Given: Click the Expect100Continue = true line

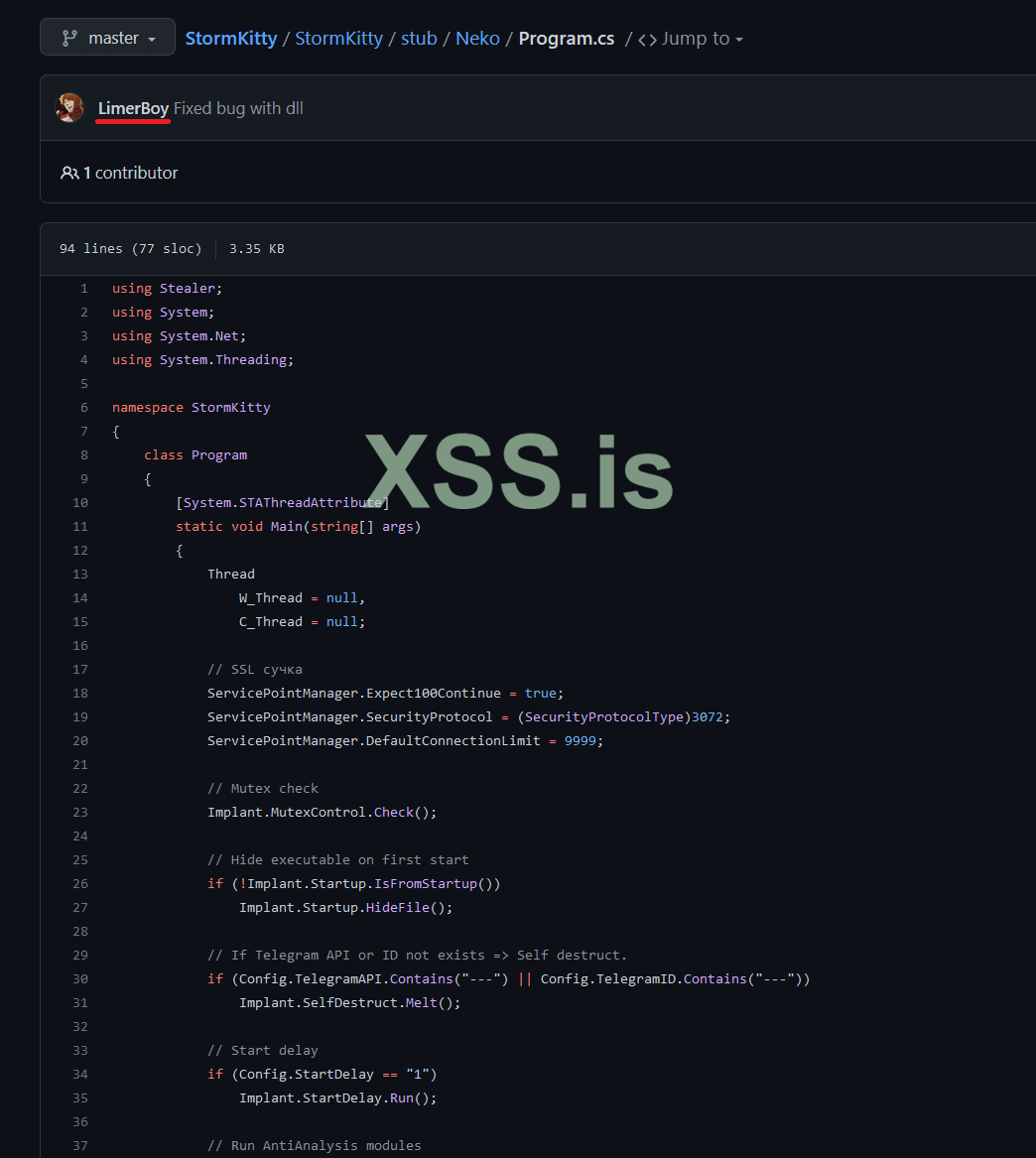Looking at the screenshot, I should click(x=385, y=694).
